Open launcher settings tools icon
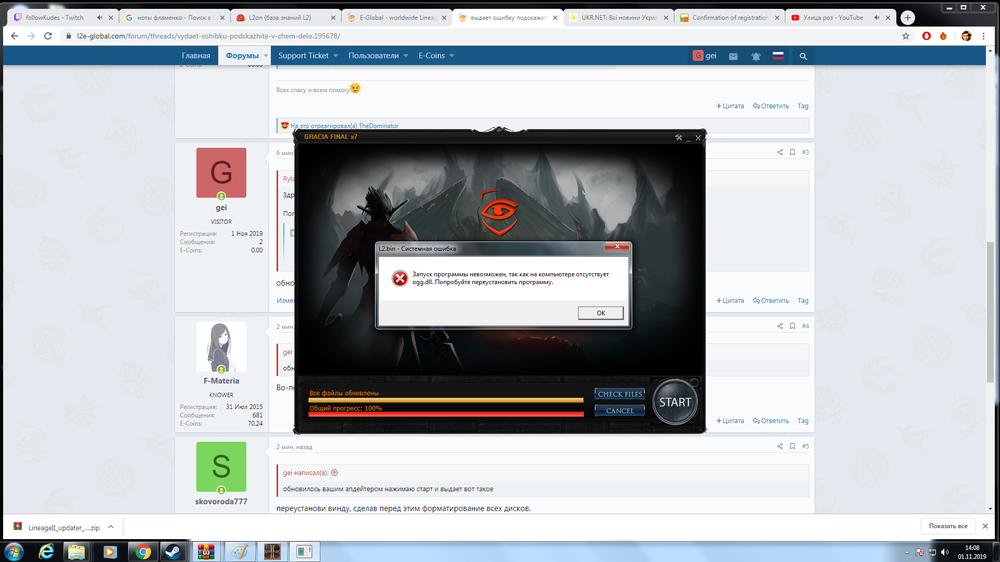 678,137
